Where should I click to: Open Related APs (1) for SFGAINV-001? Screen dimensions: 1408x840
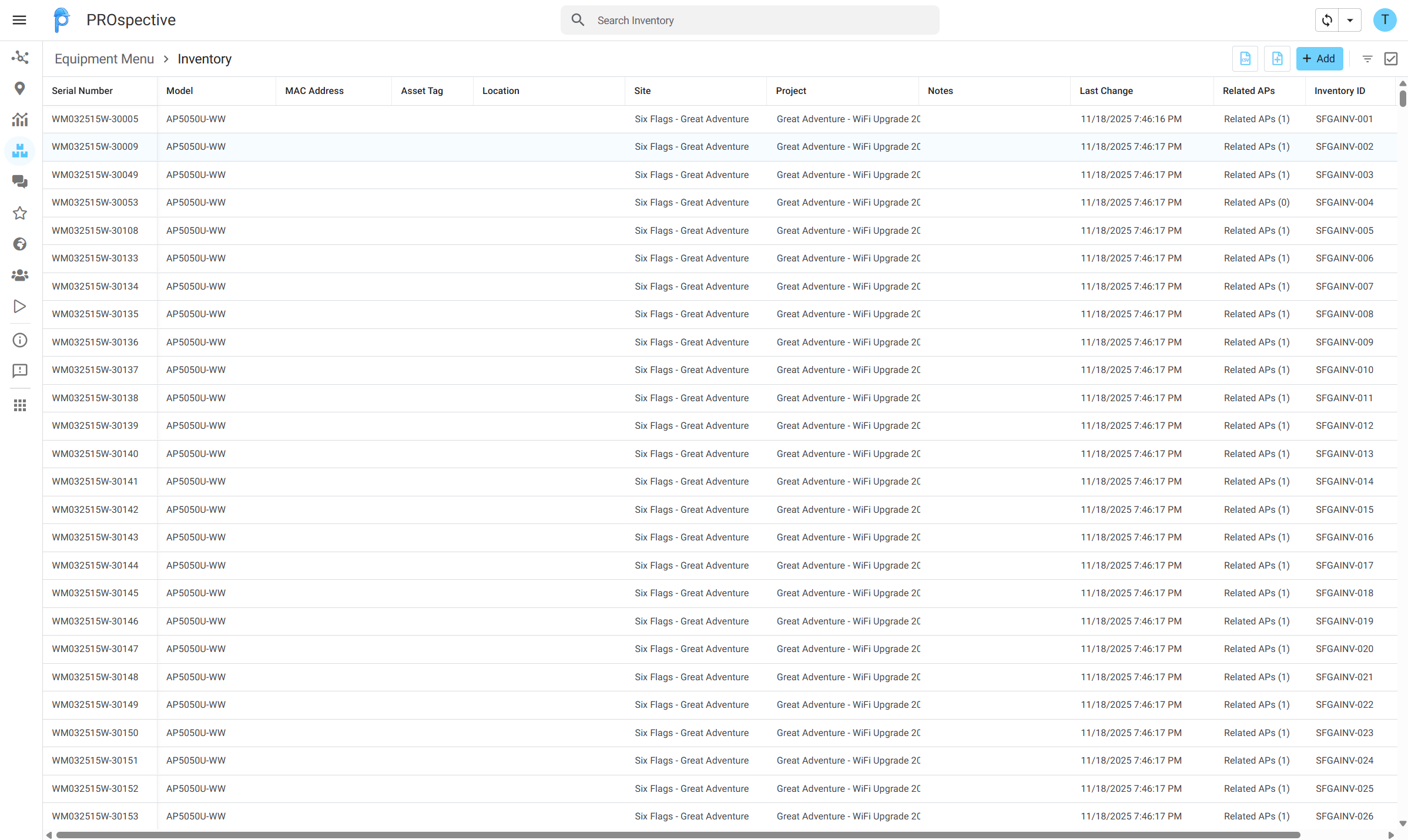(1257, 119)
